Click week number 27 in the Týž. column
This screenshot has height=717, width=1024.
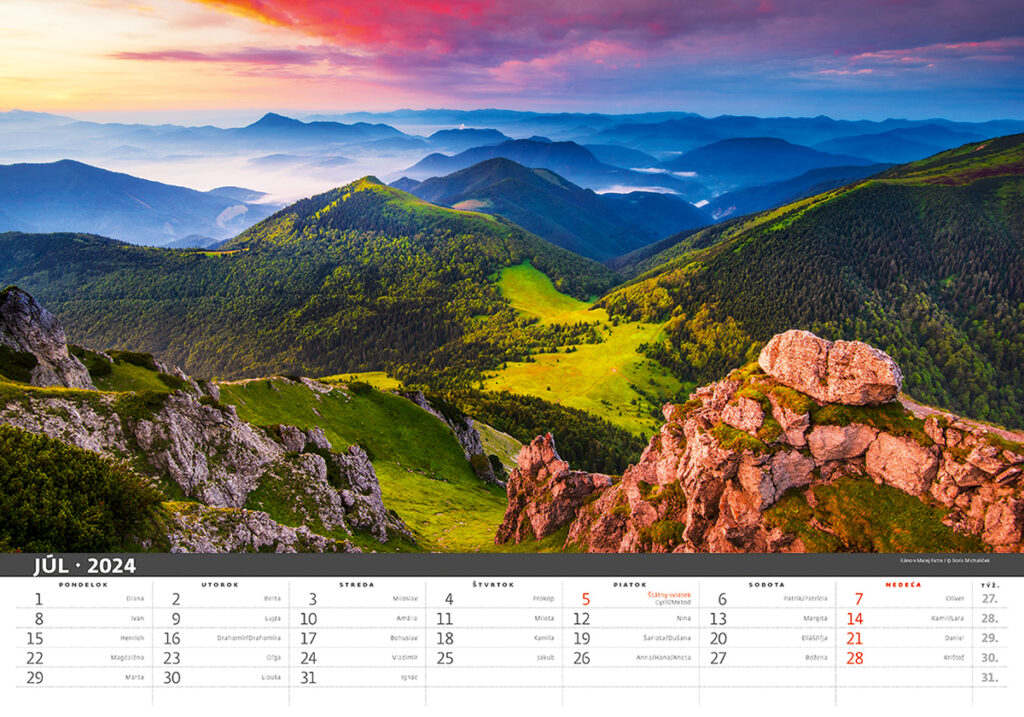point(989,599)
